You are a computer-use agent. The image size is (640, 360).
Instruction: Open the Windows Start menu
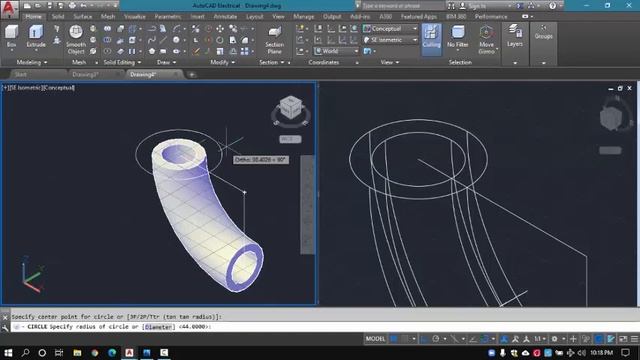pos(8,353)
